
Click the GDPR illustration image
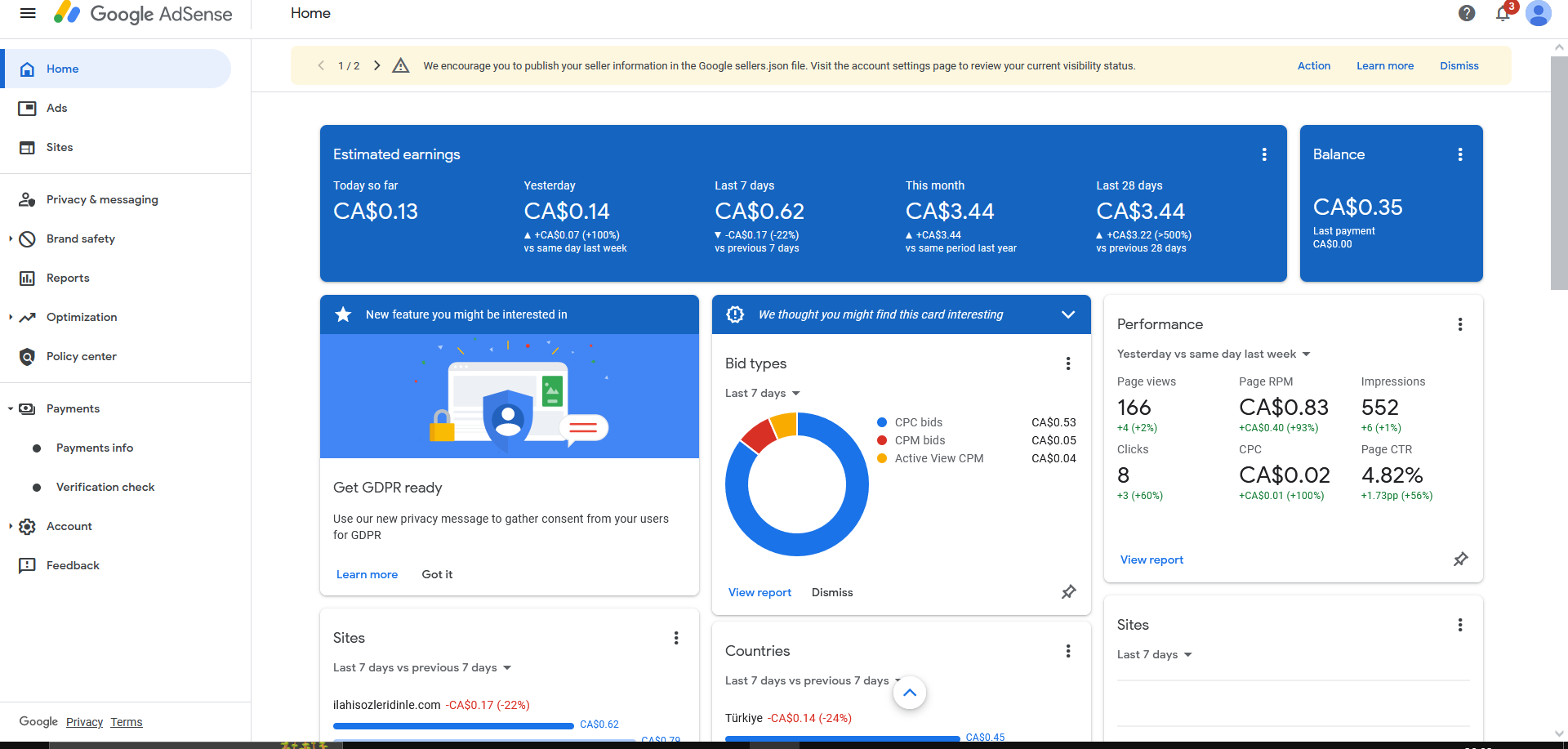(510, 396)
